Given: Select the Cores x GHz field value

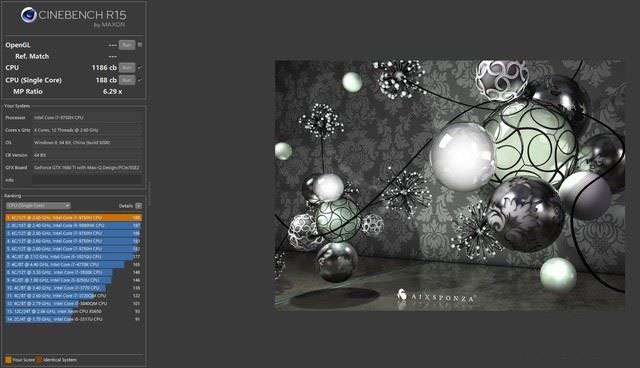Looking at the screenshot, I should (87, 130).
